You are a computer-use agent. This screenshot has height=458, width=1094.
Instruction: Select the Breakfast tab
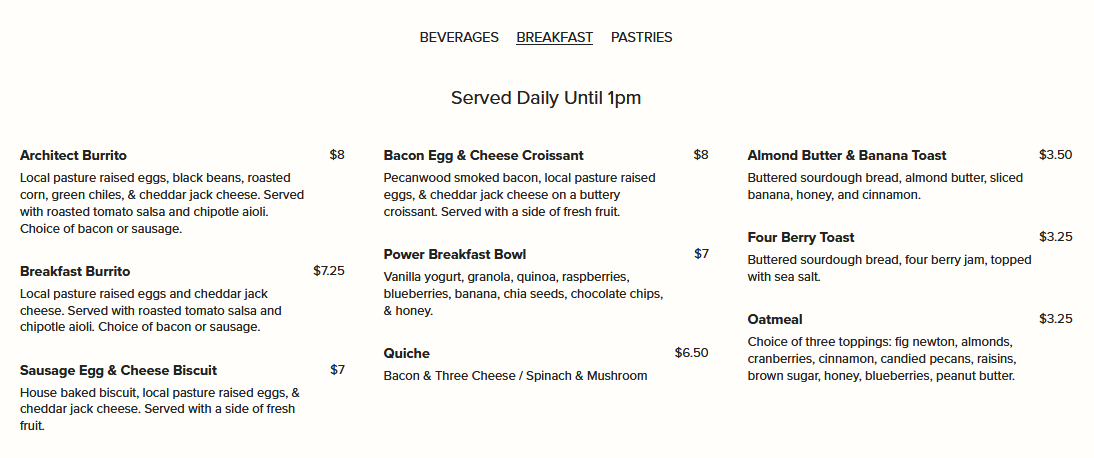(x=554, y=38)
